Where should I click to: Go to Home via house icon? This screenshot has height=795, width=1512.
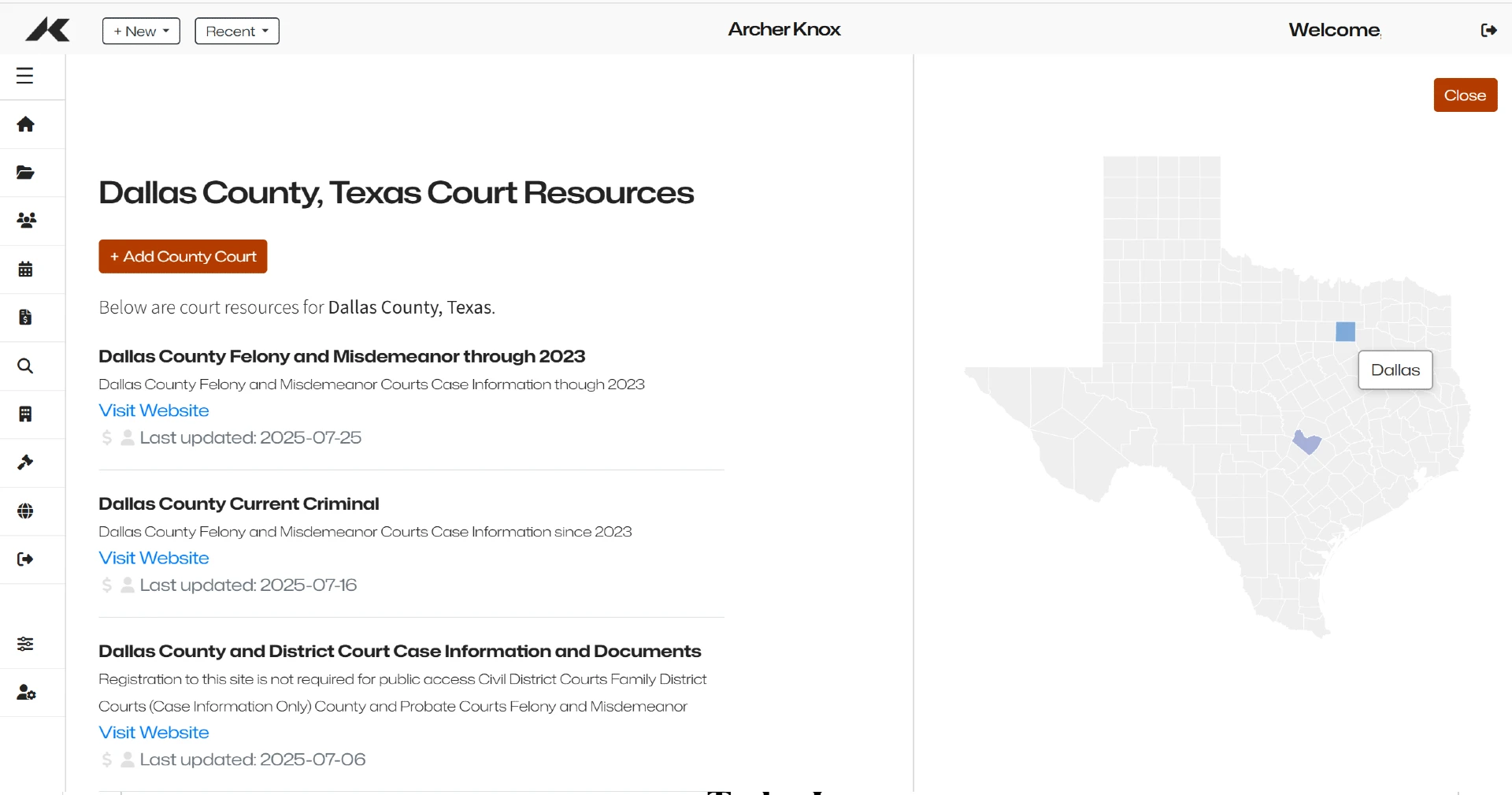25,124
